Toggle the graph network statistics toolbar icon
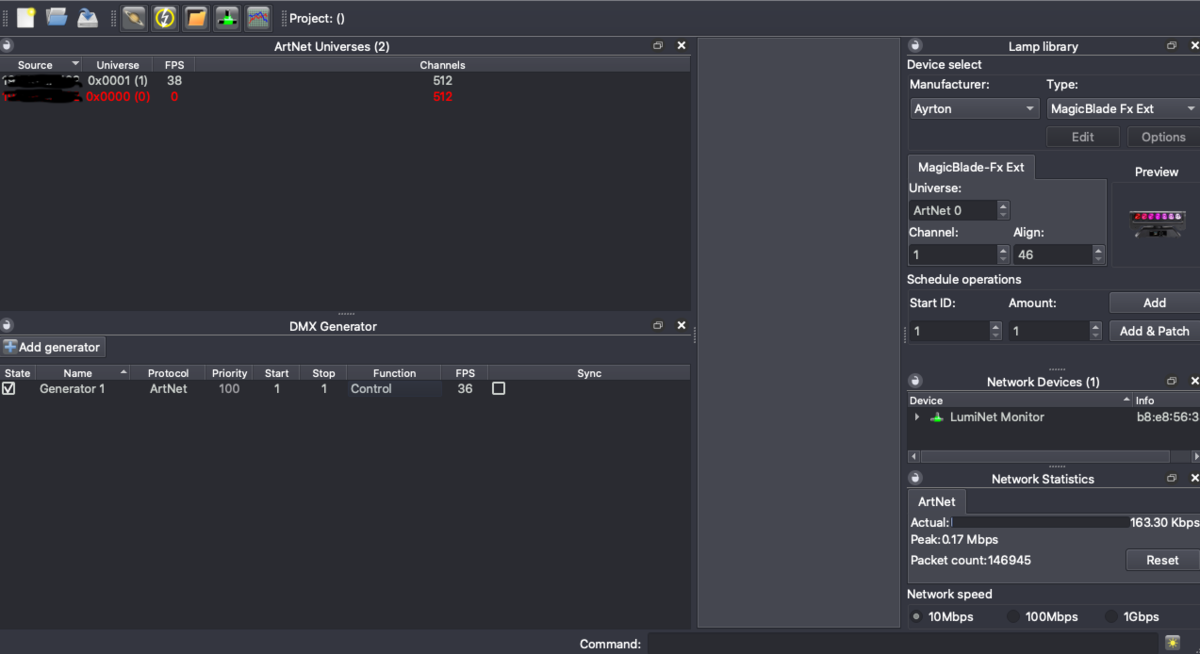The height and width of the screenshot is (654, 1200). pos(258,17)
